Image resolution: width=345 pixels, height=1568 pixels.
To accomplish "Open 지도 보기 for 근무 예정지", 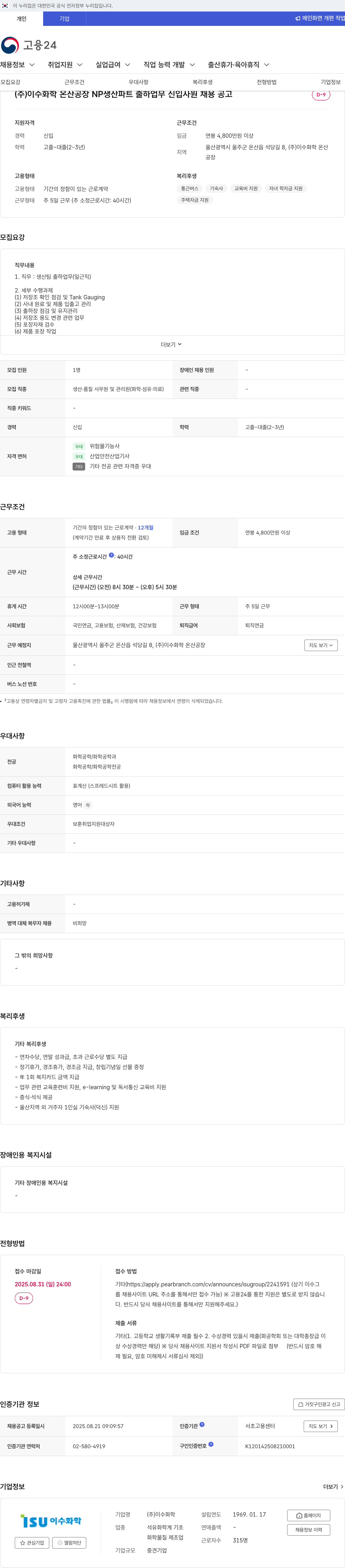I will 321,645.
